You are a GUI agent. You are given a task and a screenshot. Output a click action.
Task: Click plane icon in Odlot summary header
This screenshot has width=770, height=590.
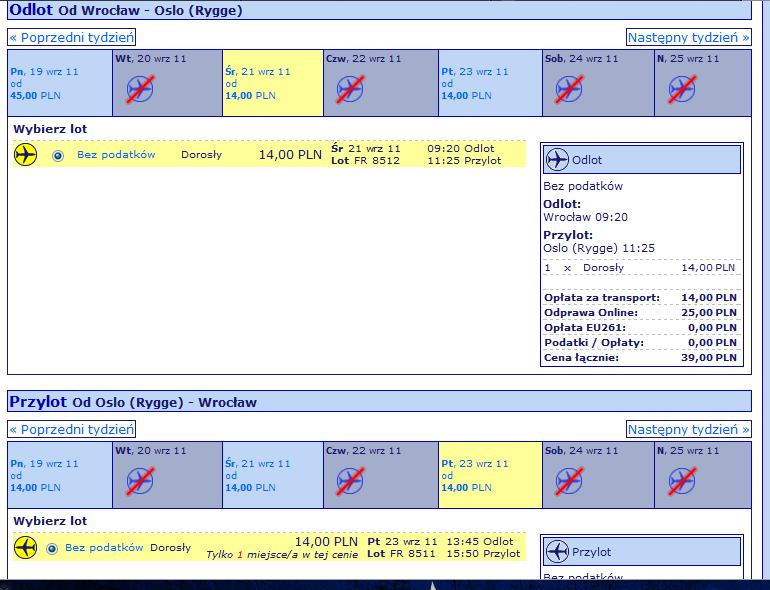(x=557, y=160)
